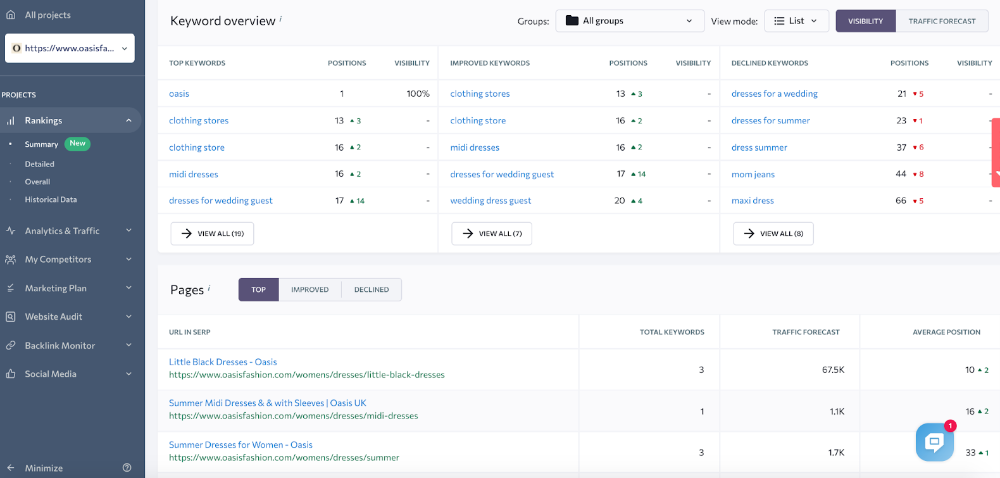Open midi dresses in Top Keywords
The width and height of the screenshot is (1000, 478).
tap(193, 174)
